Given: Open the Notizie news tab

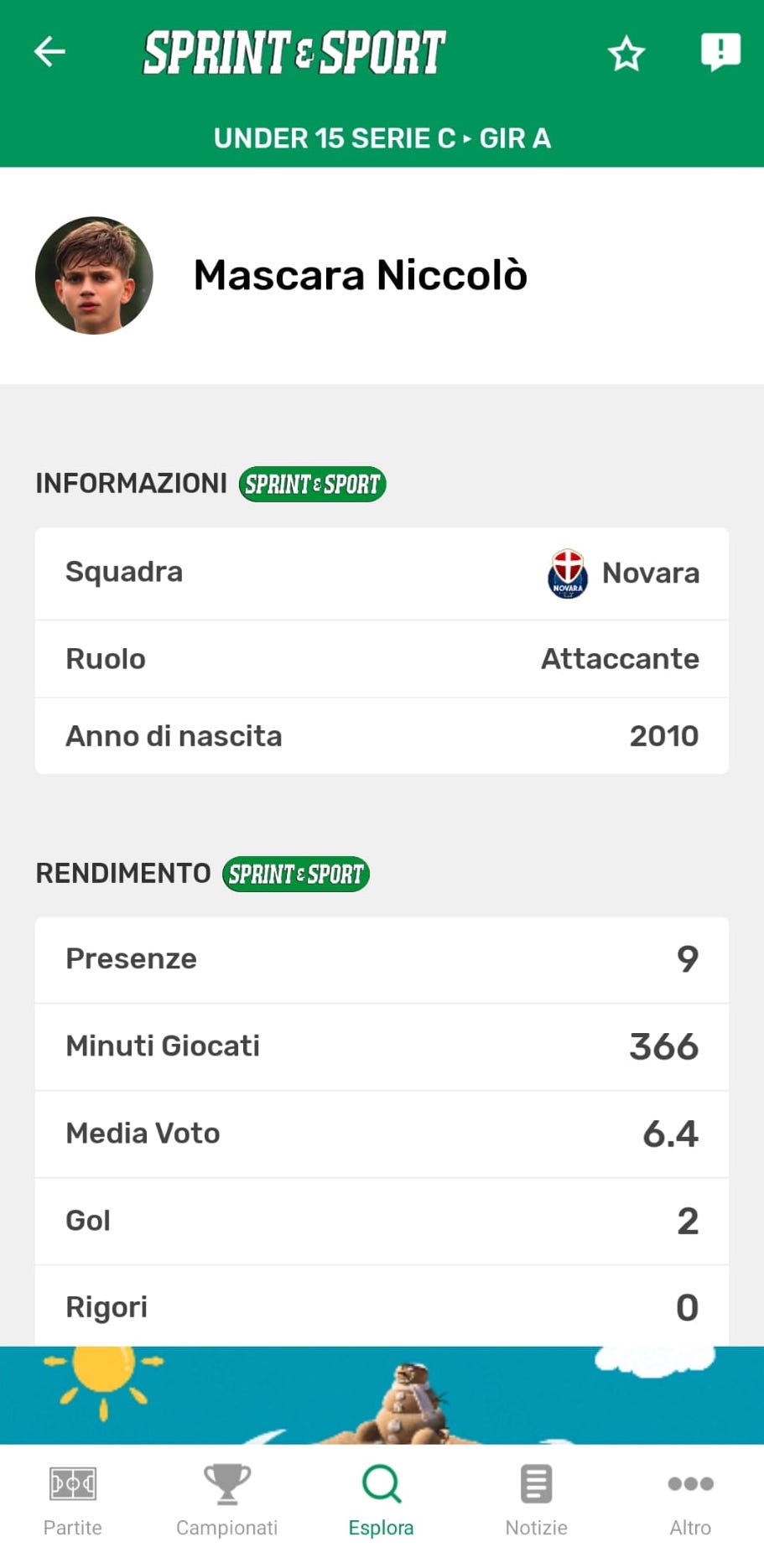Looking at the screenshot, I should coord(536,1501).
